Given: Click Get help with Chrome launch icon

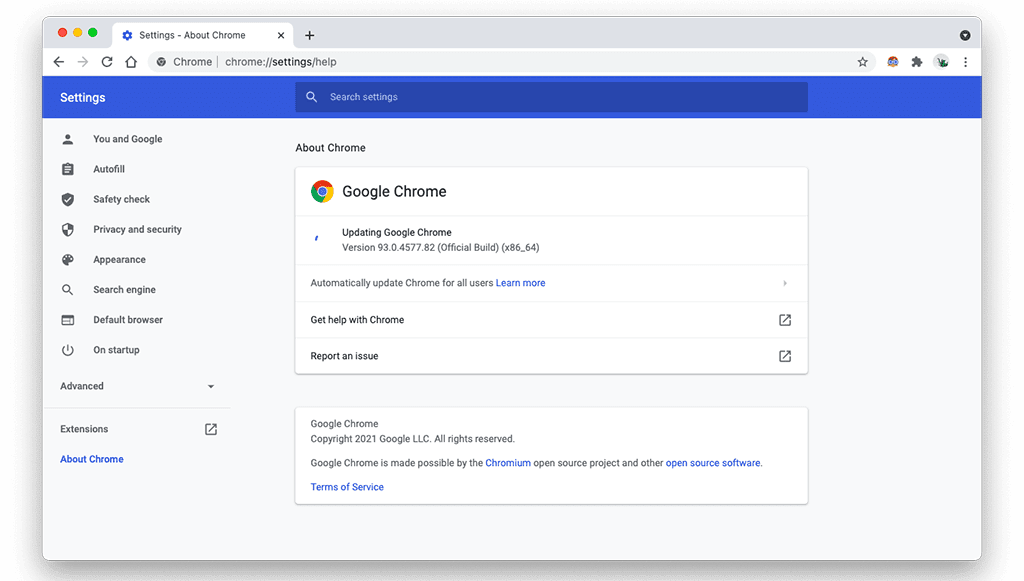Looking at the screenshot, I should (x=785, y=320).
